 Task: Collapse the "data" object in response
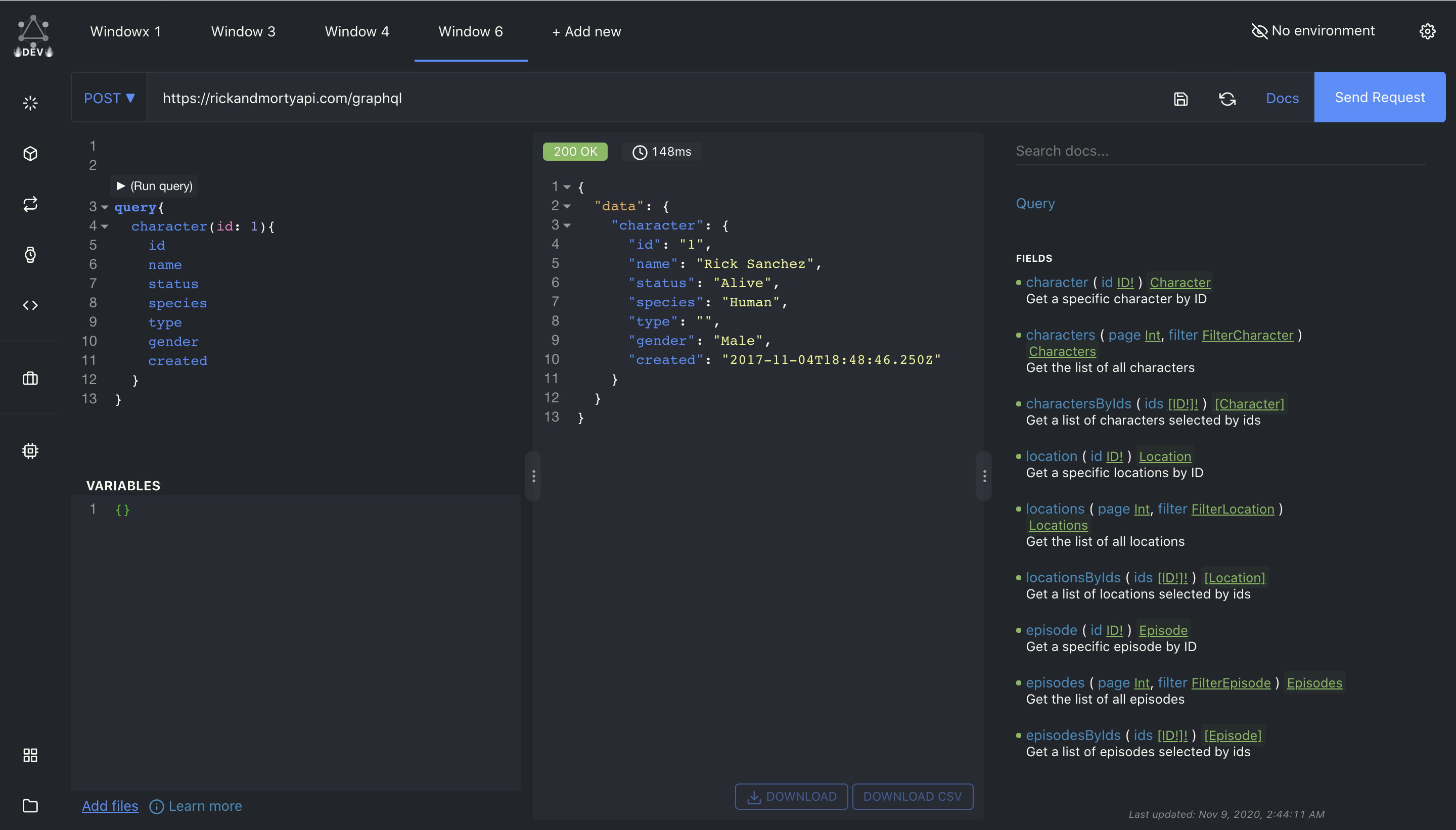tap(567, 206)
